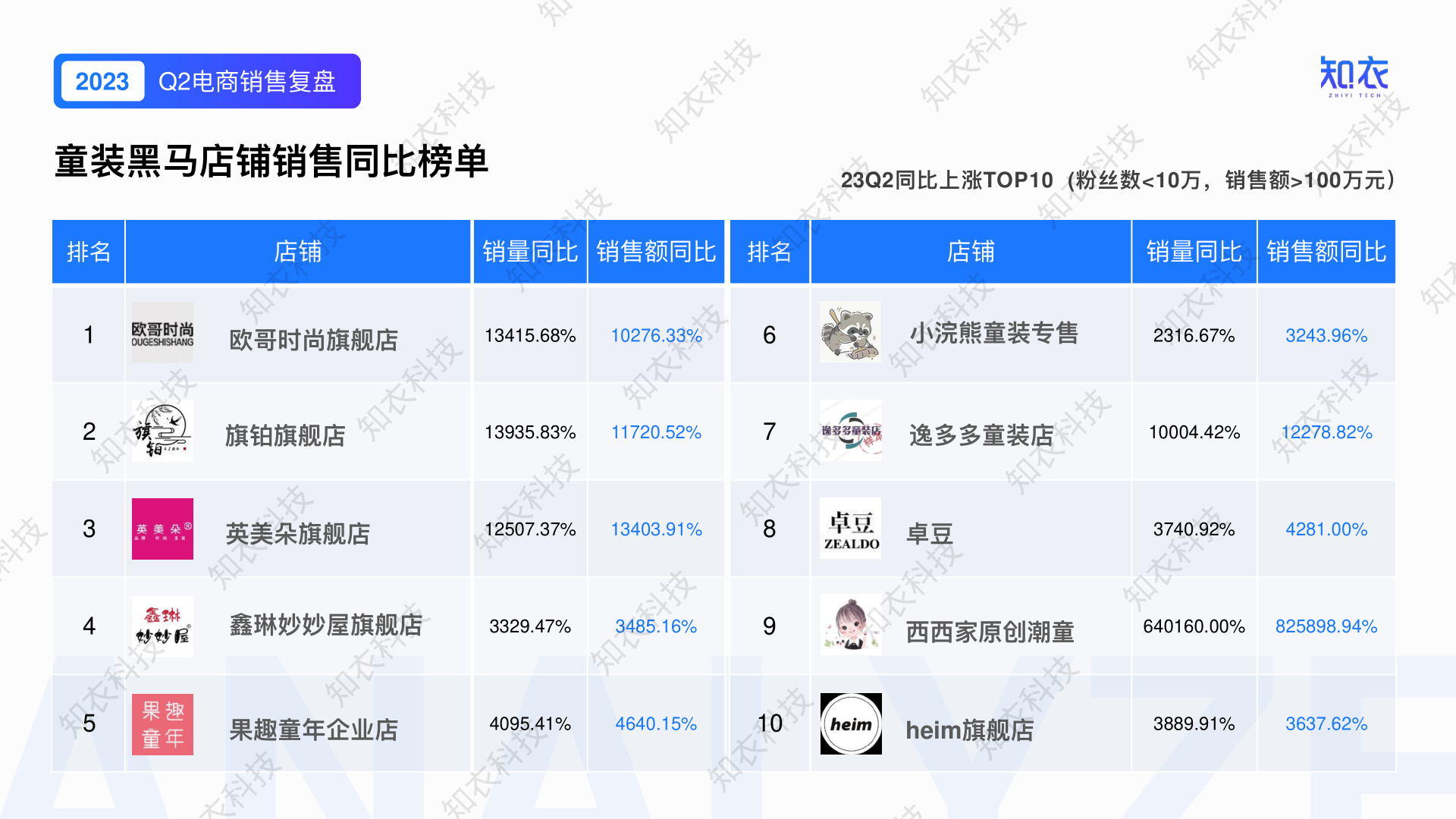The image size is (1456, 819).
Task: Click the blue value 10276.33%
Action: [656, 335]
